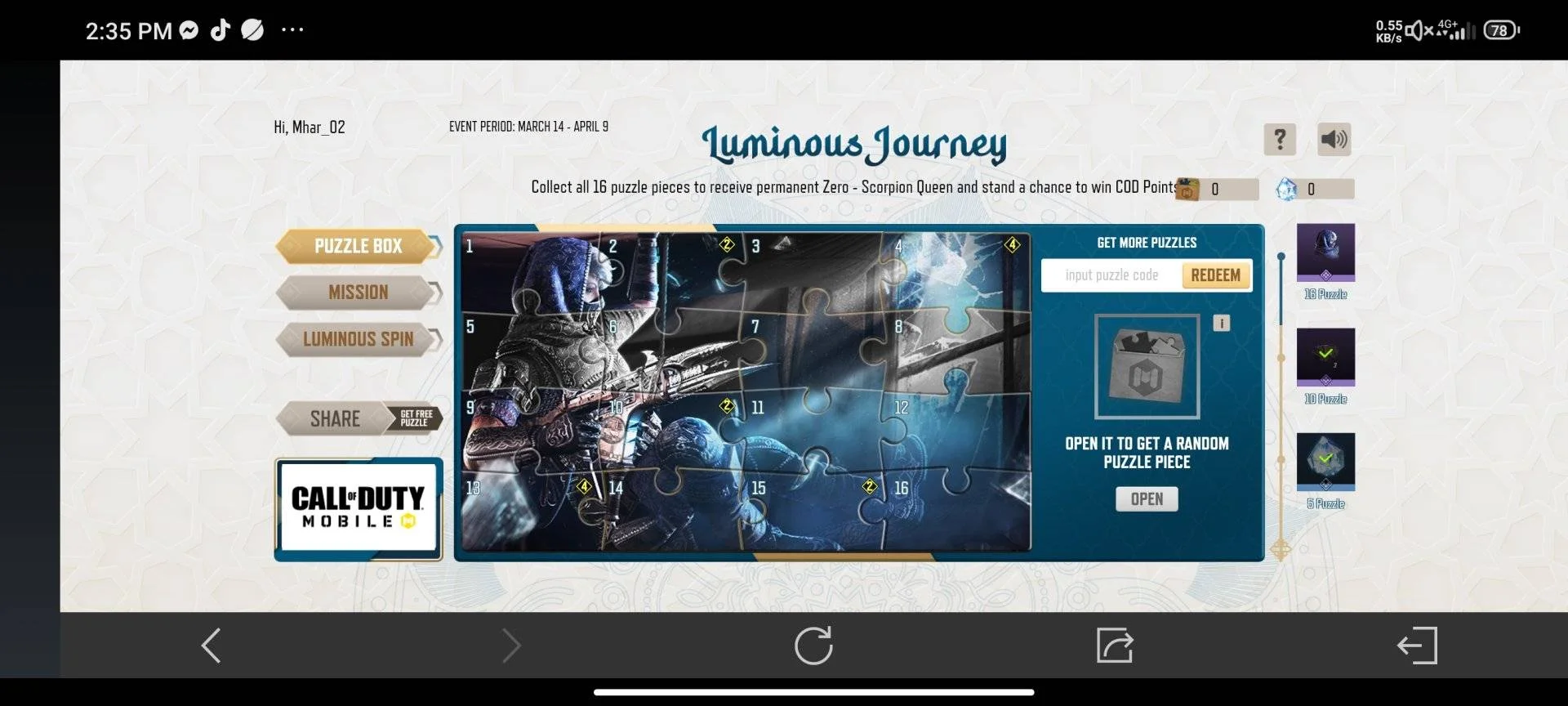Screen dimensions: 1568x706
Task: Click puzzle piece number 4
Action: [x=960, y=274]
